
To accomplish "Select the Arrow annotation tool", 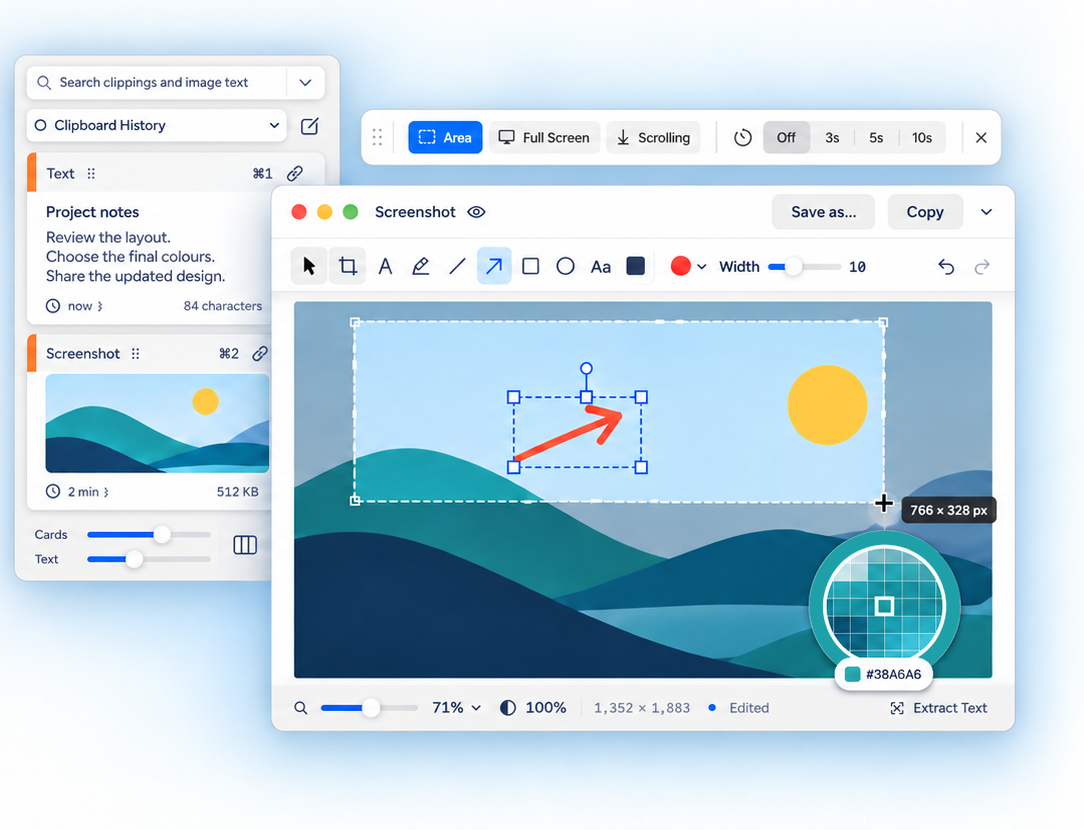I will pos(494,266).
